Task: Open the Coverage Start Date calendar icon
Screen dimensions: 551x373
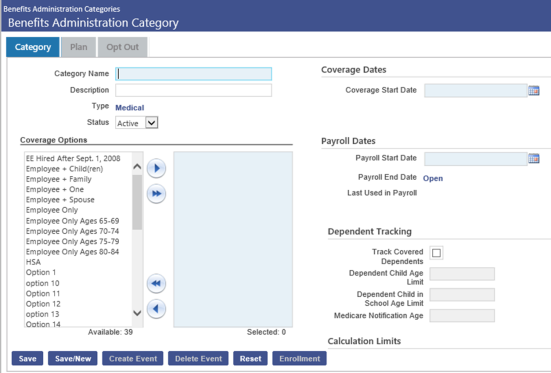Action: pos(534,90)
